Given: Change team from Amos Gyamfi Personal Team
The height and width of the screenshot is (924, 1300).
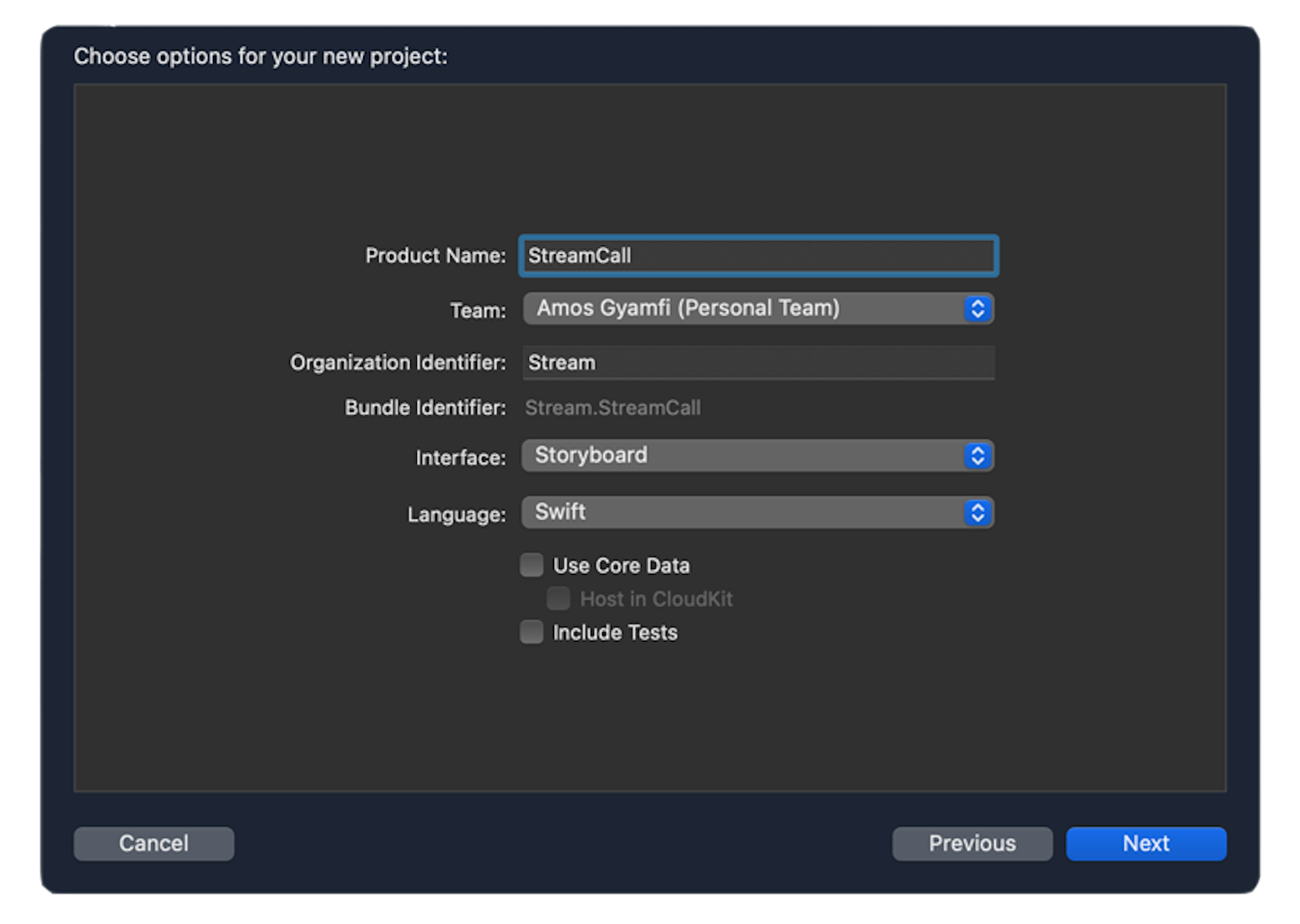Looking at the screenshot, I should pos(756,308).
